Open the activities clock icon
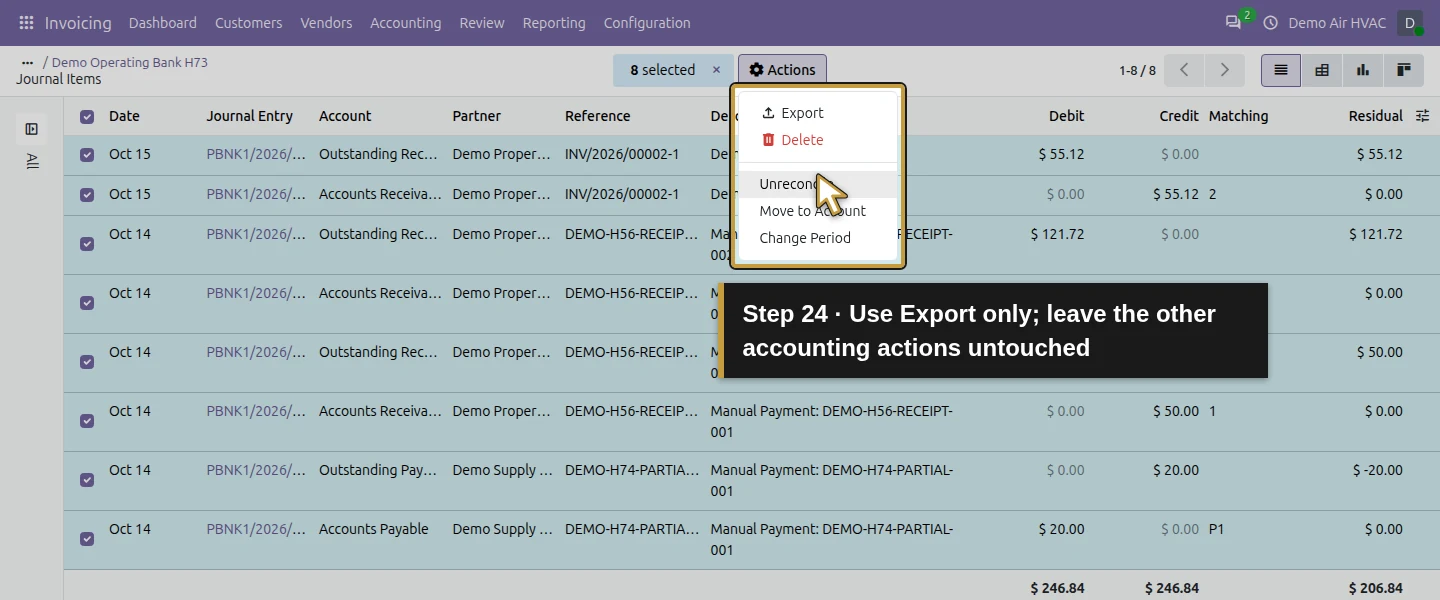The image size is (1440, 600). tap(1271, 22)
